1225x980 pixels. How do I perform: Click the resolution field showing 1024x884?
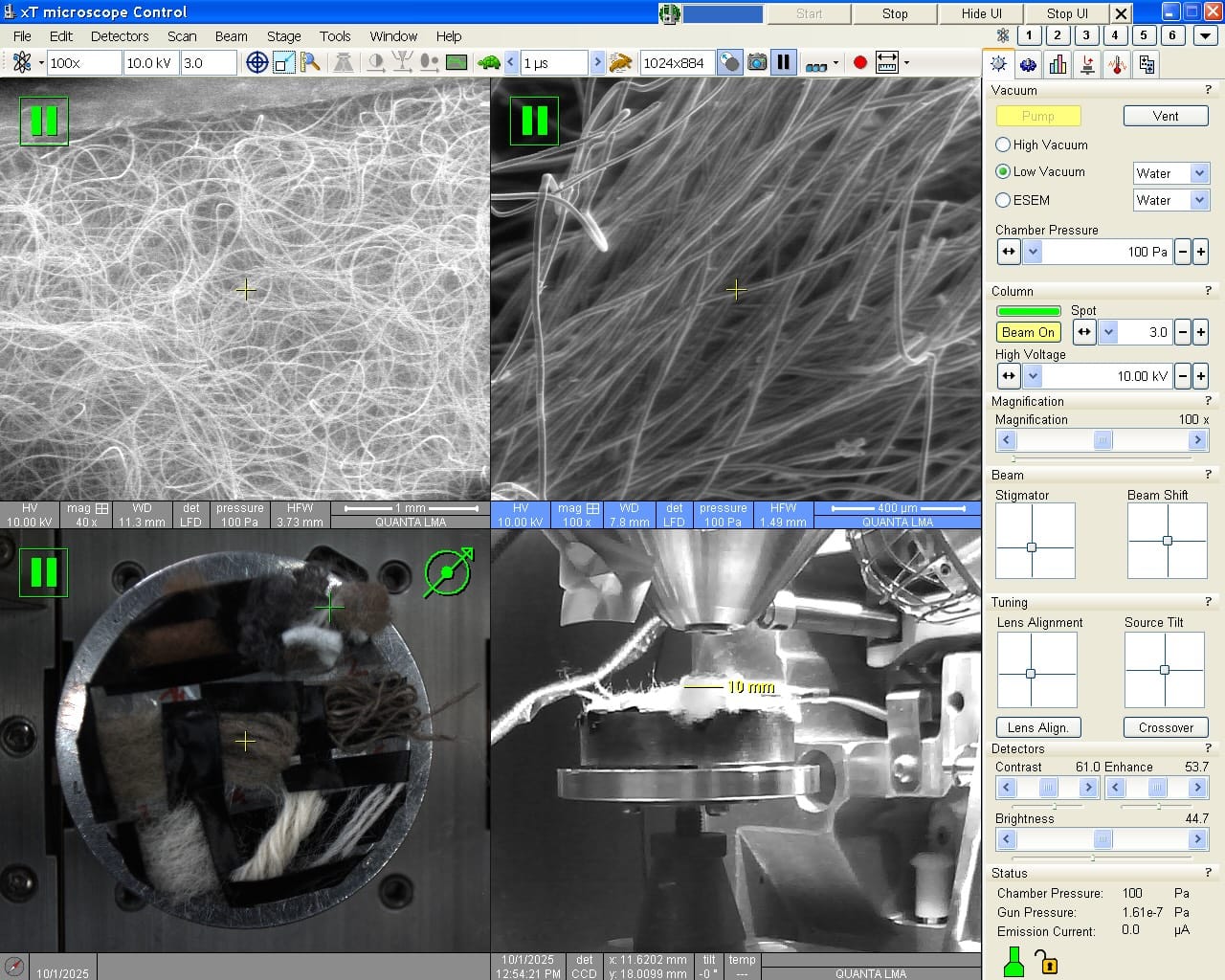tap(679, 62)
